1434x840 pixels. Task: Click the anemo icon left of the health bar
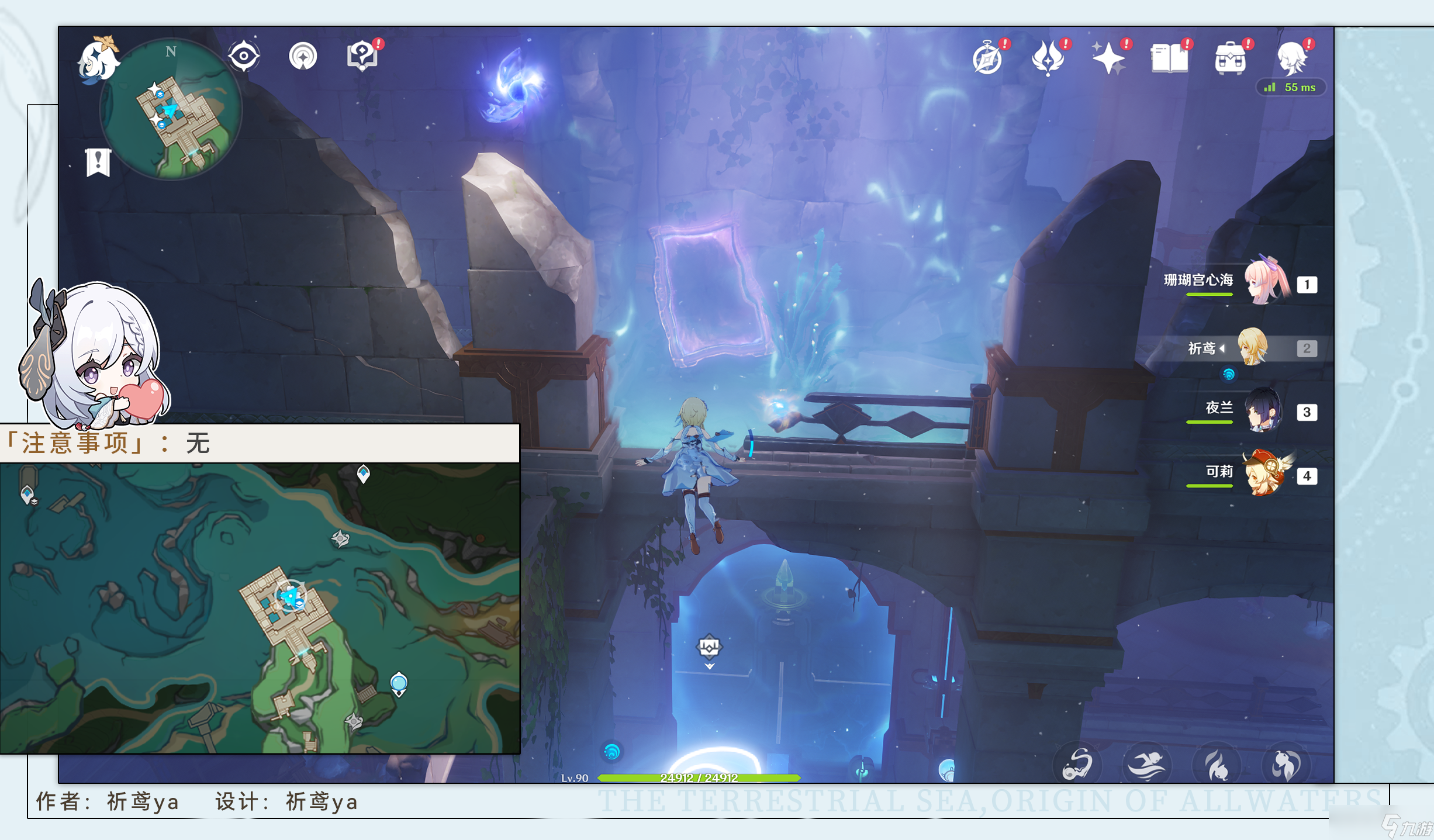(612, 752)
